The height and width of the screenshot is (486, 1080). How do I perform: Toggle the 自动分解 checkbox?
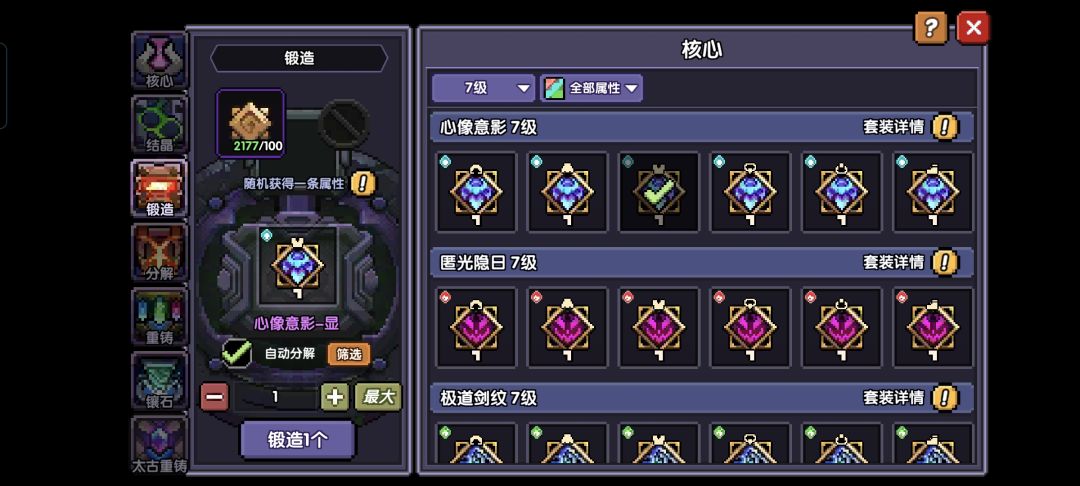click(x=237, y=354)
